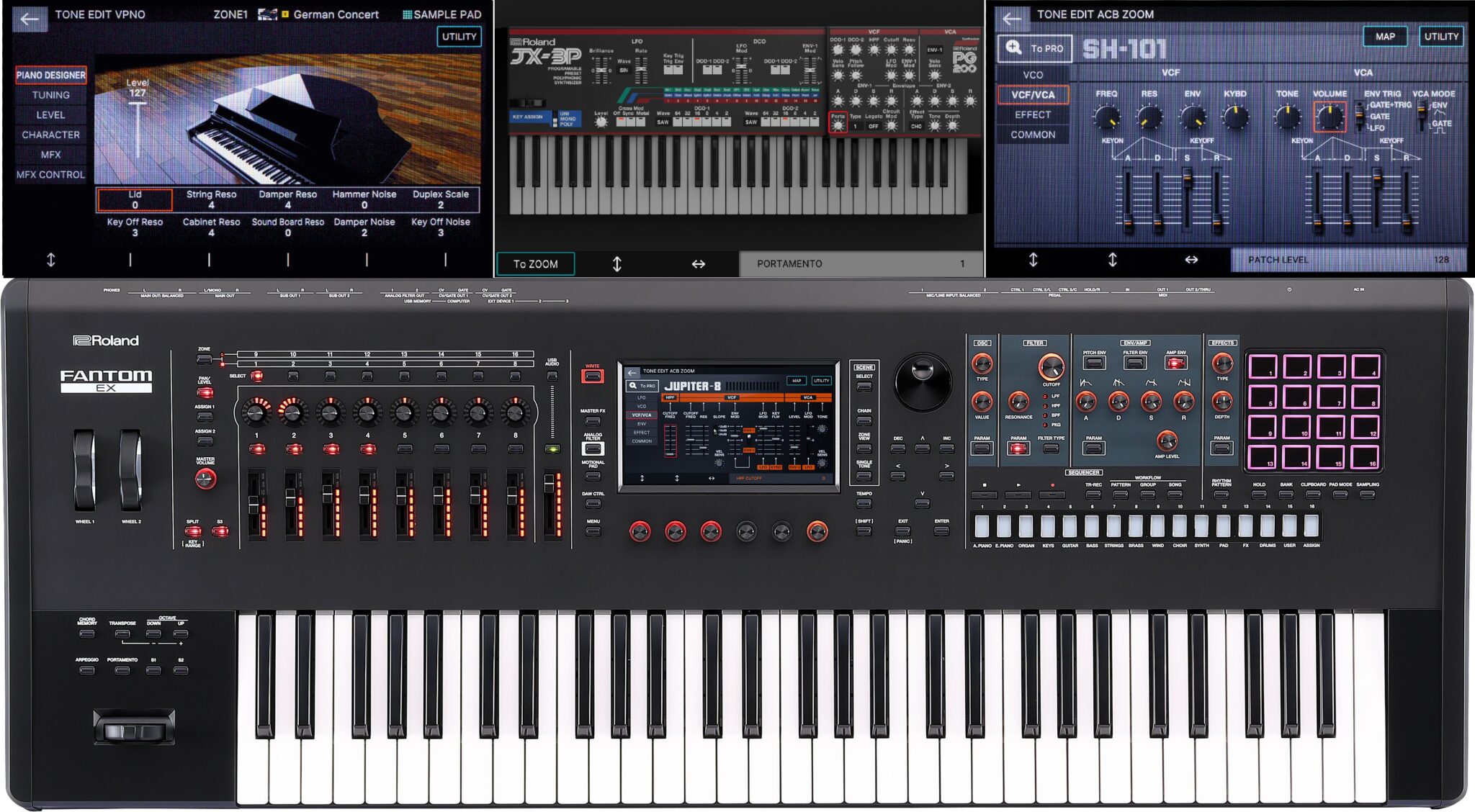Tap the To PRO magnifier icon on SH-101 screen
This screenshot has width=1475, height=812.
(1013, 48)
